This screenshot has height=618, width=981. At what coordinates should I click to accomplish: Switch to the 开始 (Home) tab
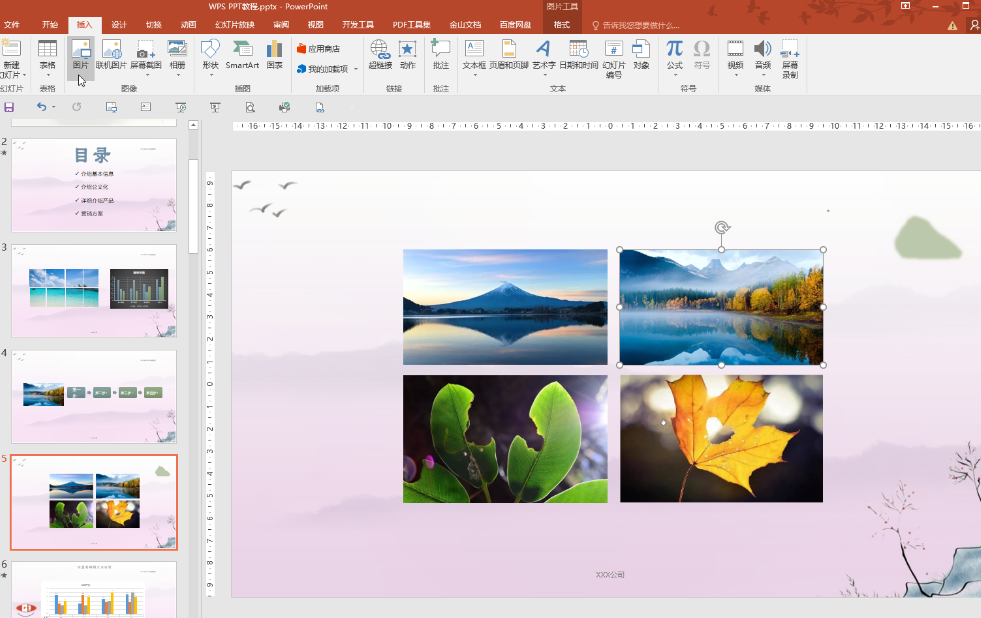tap(49, 25)
